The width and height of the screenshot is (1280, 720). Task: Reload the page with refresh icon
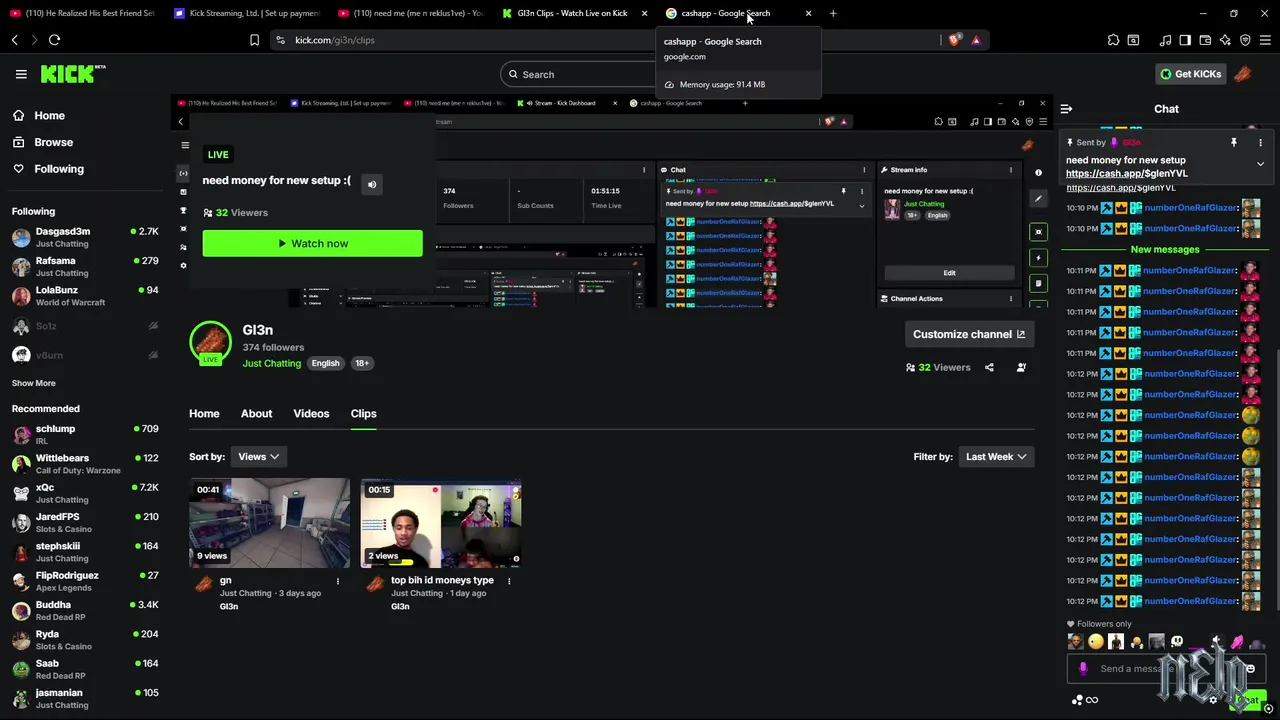click(x=54, y=40)
